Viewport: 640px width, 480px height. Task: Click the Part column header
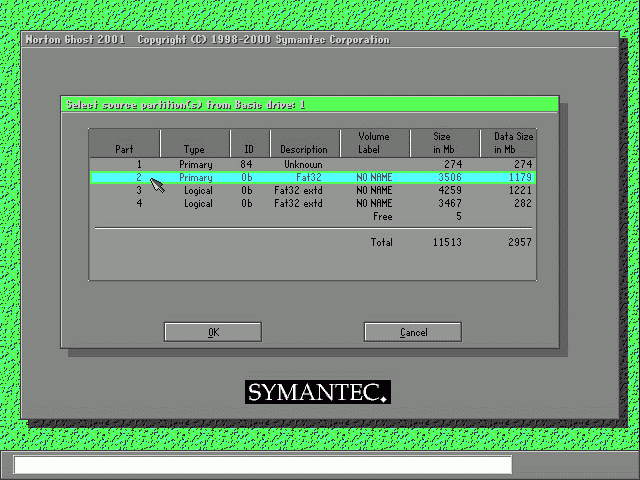(124, 143)
